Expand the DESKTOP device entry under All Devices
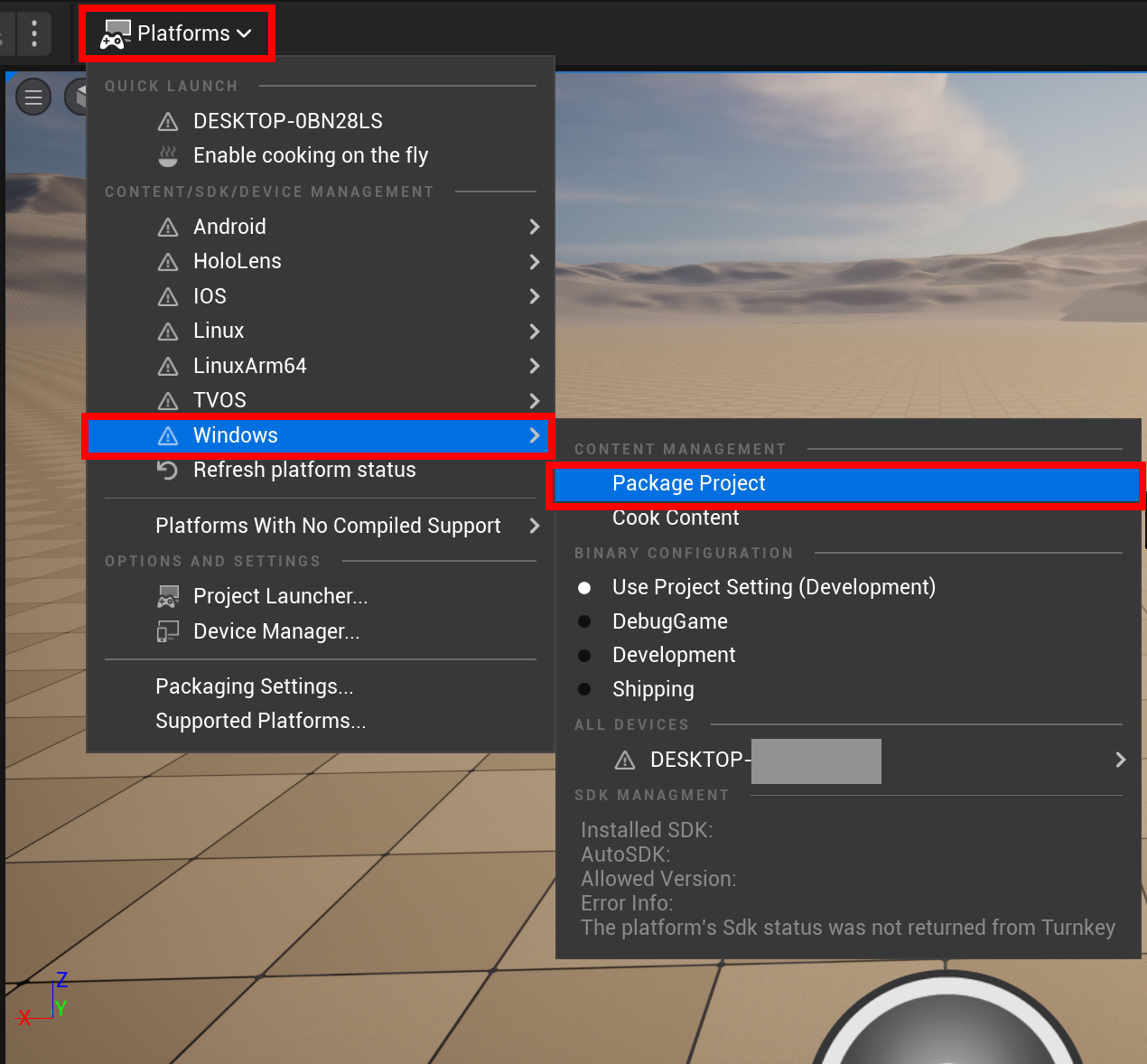The width and height of the screenshot is (1147, 1064). click(1120, 760)
